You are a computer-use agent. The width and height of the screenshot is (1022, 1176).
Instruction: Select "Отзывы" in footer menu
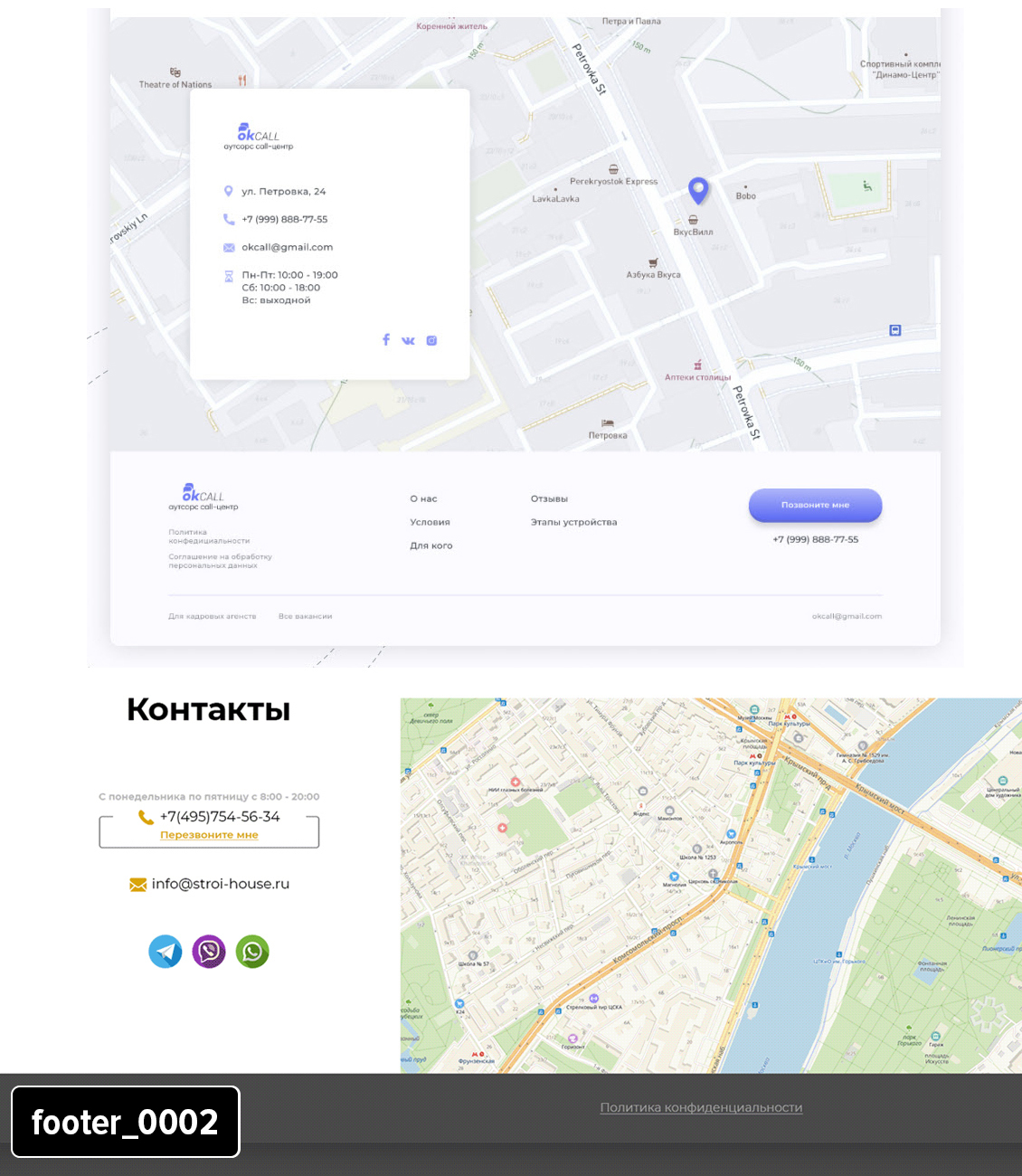[549, 498]
